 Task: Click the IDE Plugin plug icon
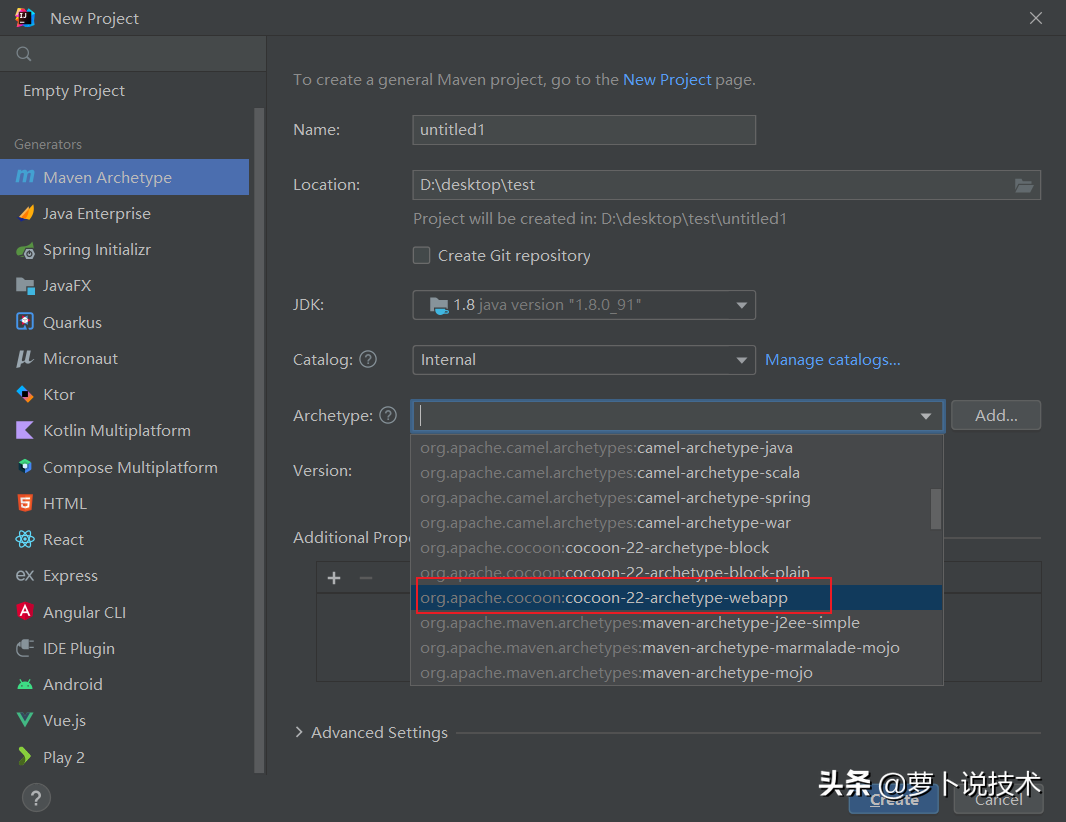25,648
